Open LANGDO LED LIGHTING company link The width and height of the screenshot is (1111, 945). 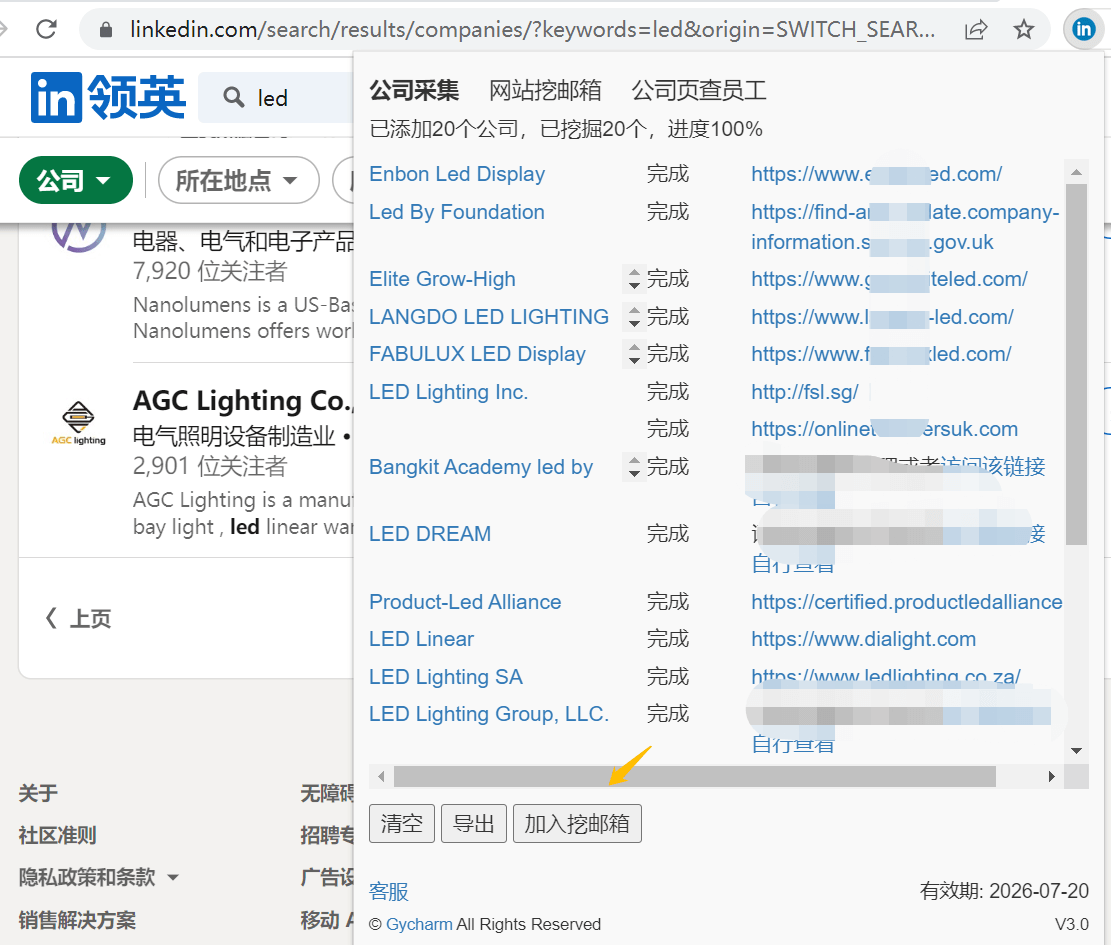pos(489,317)
